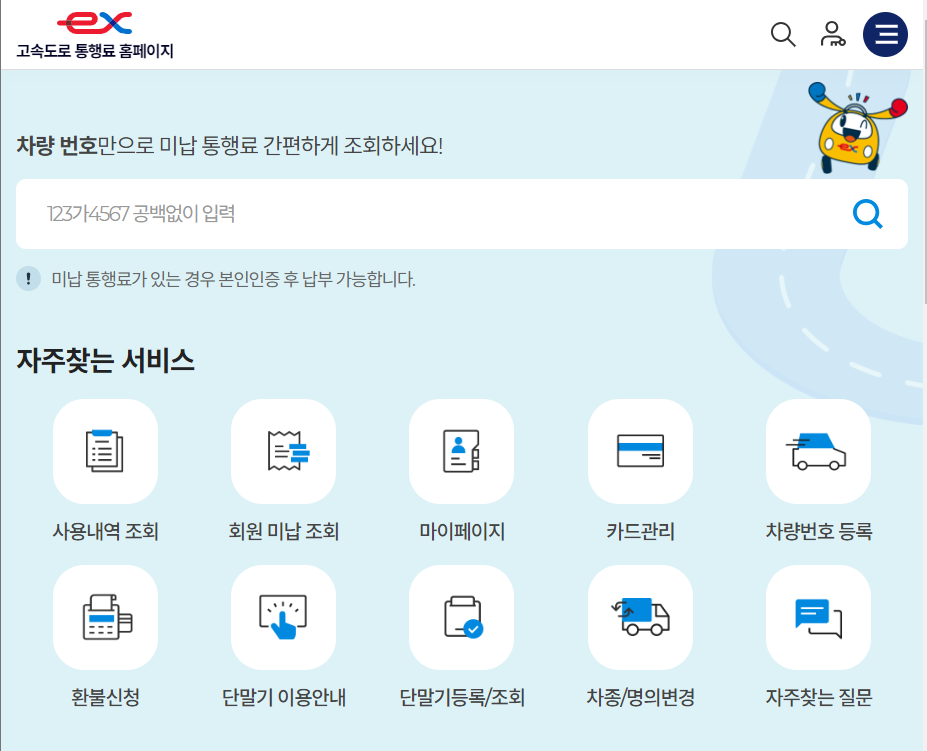Click the 자주찾는 질문 label

pos(819,697)
